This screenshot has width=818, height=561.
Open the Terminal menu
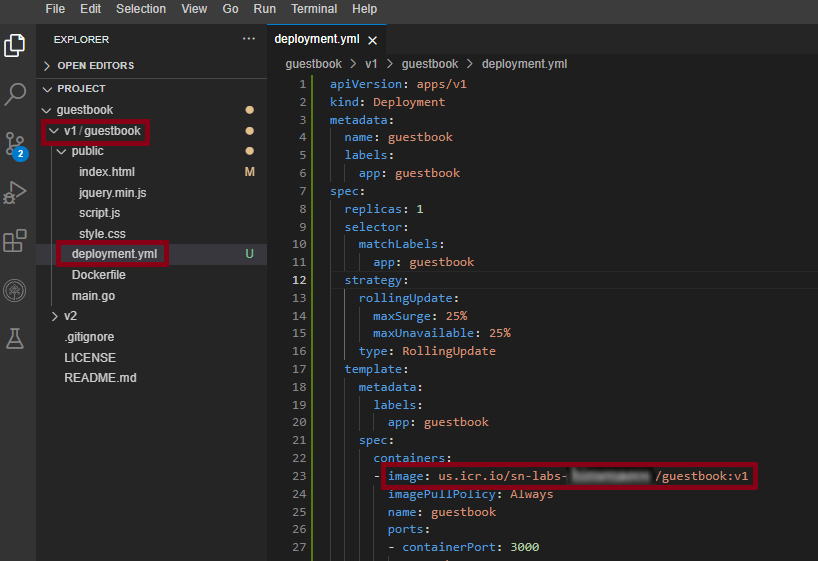click(x=314, y=9)
